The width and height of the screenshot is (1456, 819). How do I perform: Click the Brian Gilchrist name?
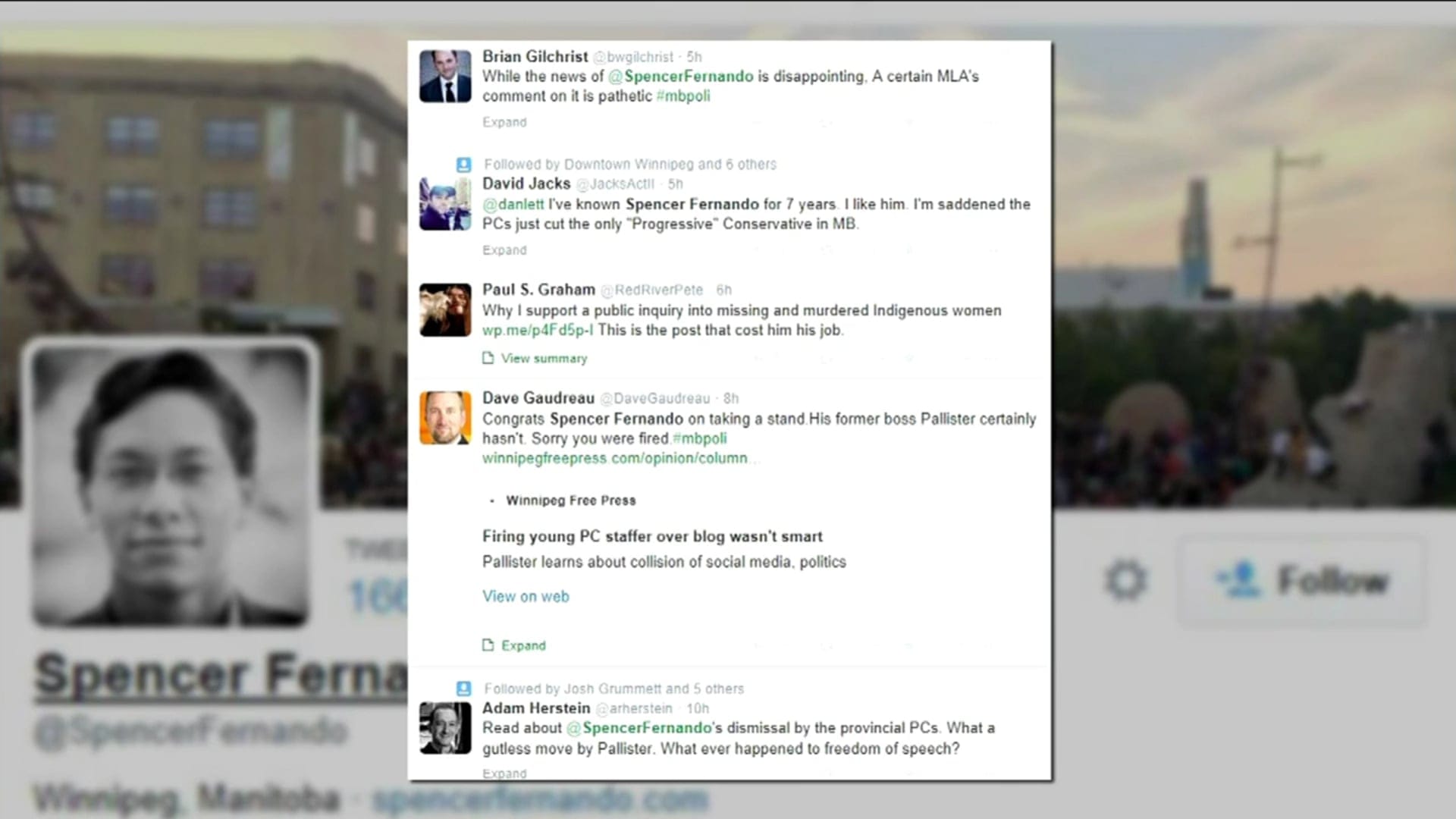coord(535,57)
